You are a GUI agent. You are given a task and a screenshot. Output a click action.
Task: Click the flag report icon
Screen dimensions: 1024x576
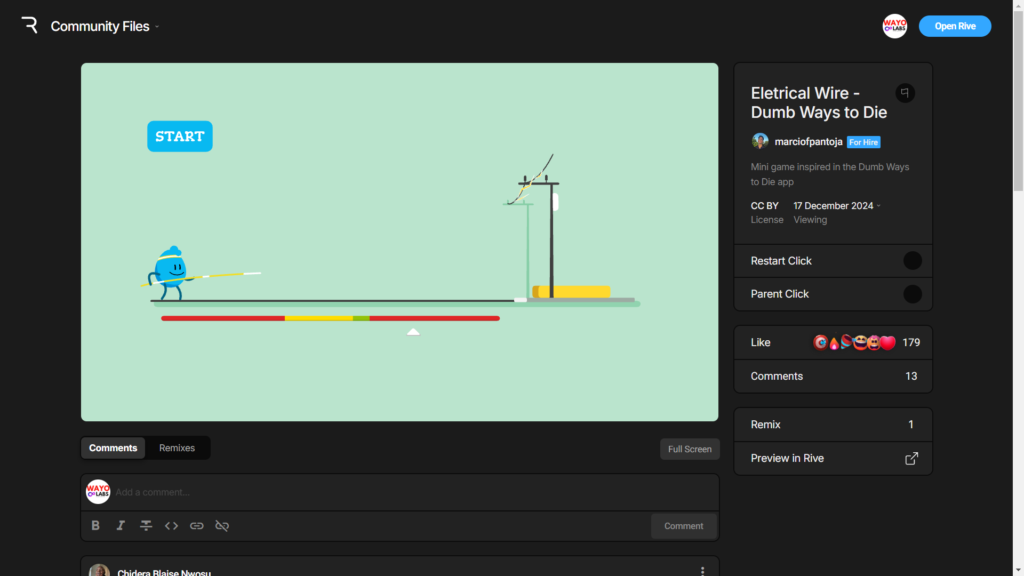pos(905,92)
